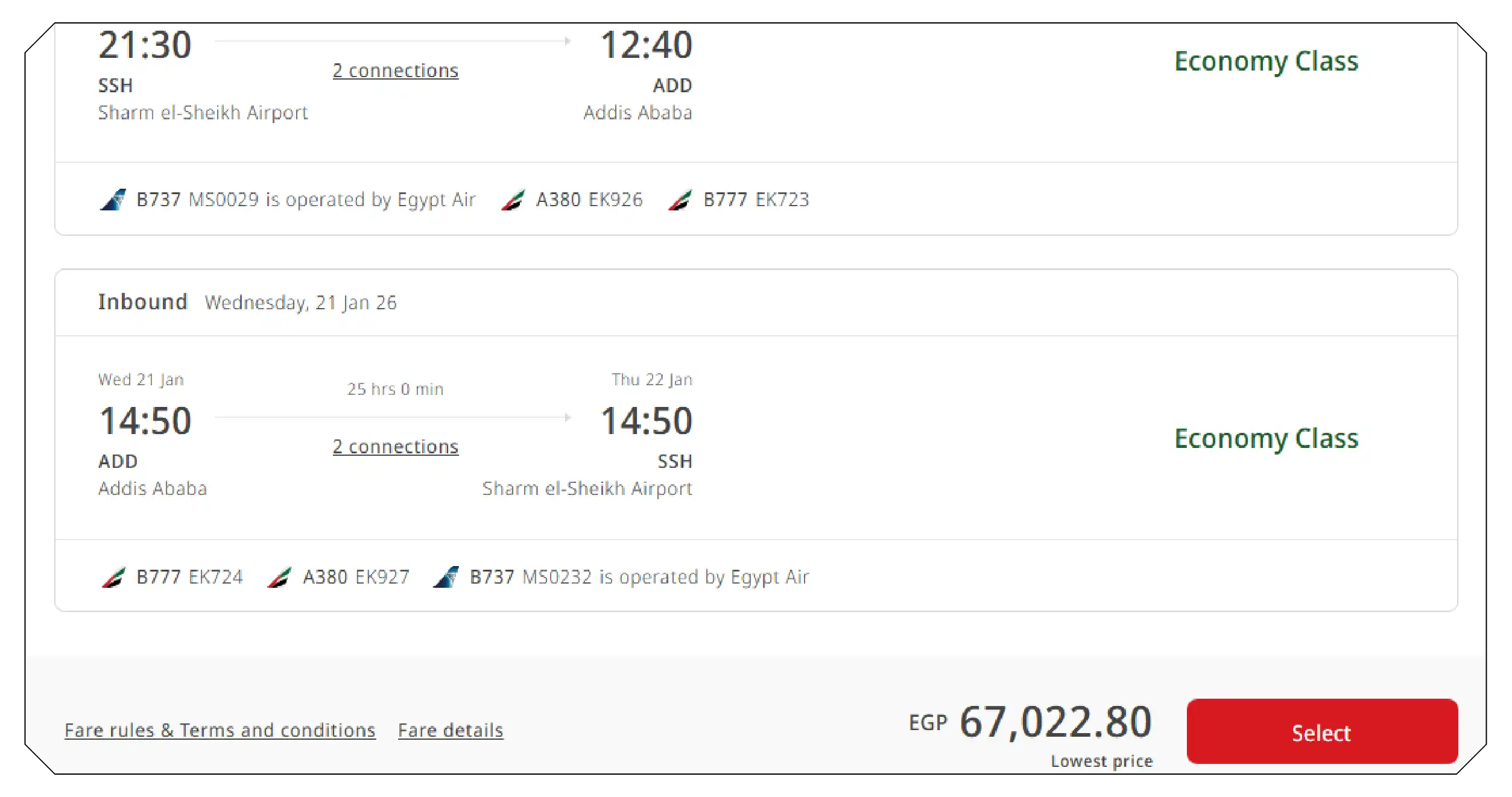The image size is (1512, 797).
Task: Click the Emirates logo beside A380 EK926
Action: 514,199
